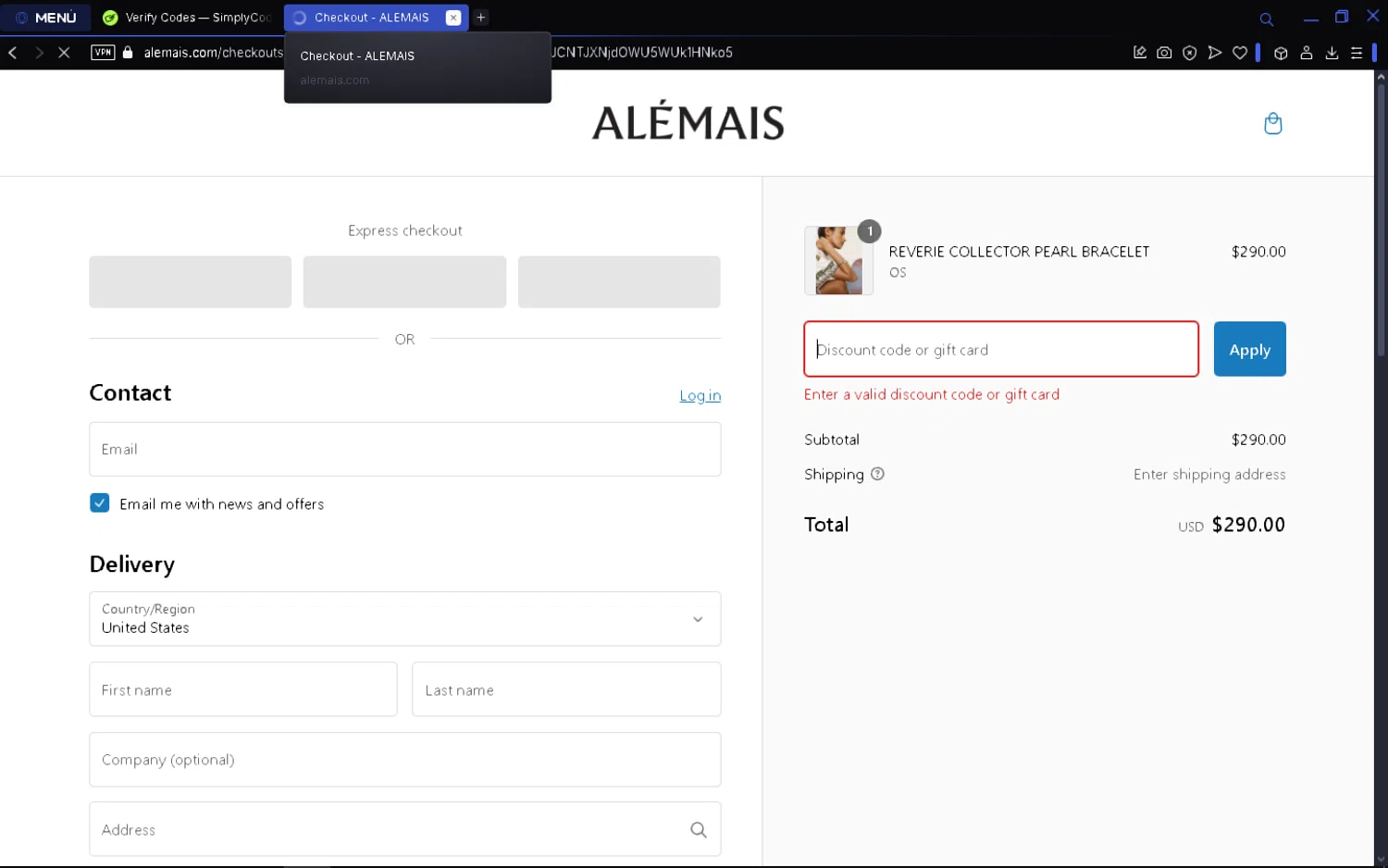The image size is (1388, 868).
Task: Click the third Express checkout button
Action: click(x=619, y=281)
